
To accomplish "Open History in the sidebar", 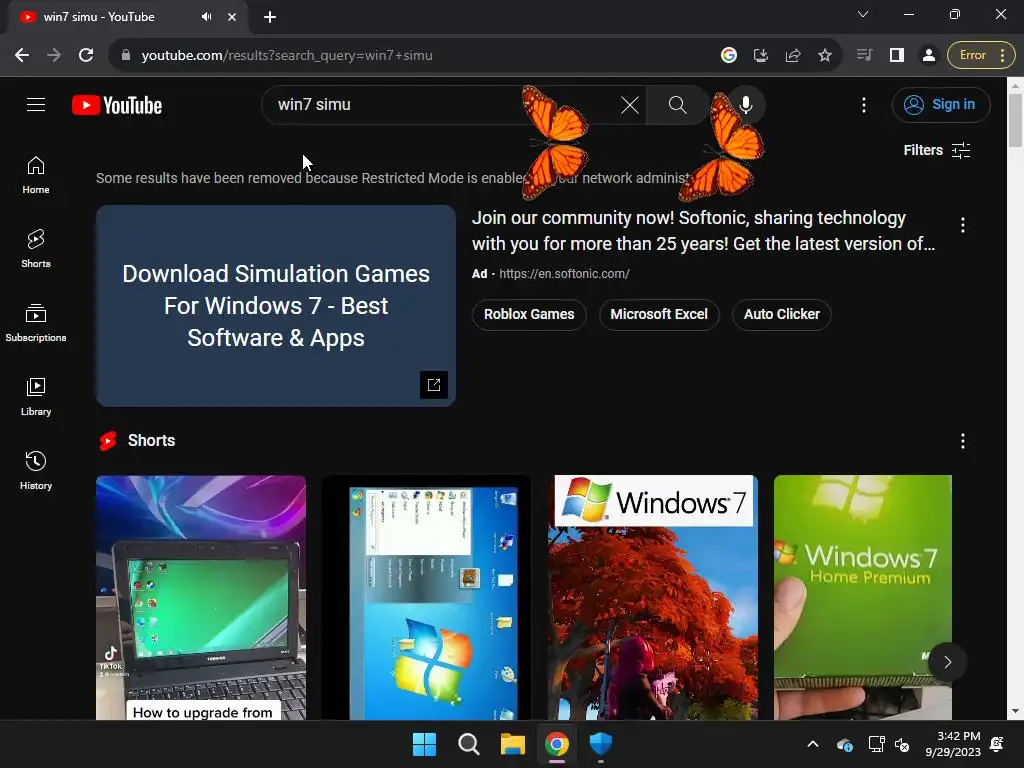I will [x=36, y=470].
